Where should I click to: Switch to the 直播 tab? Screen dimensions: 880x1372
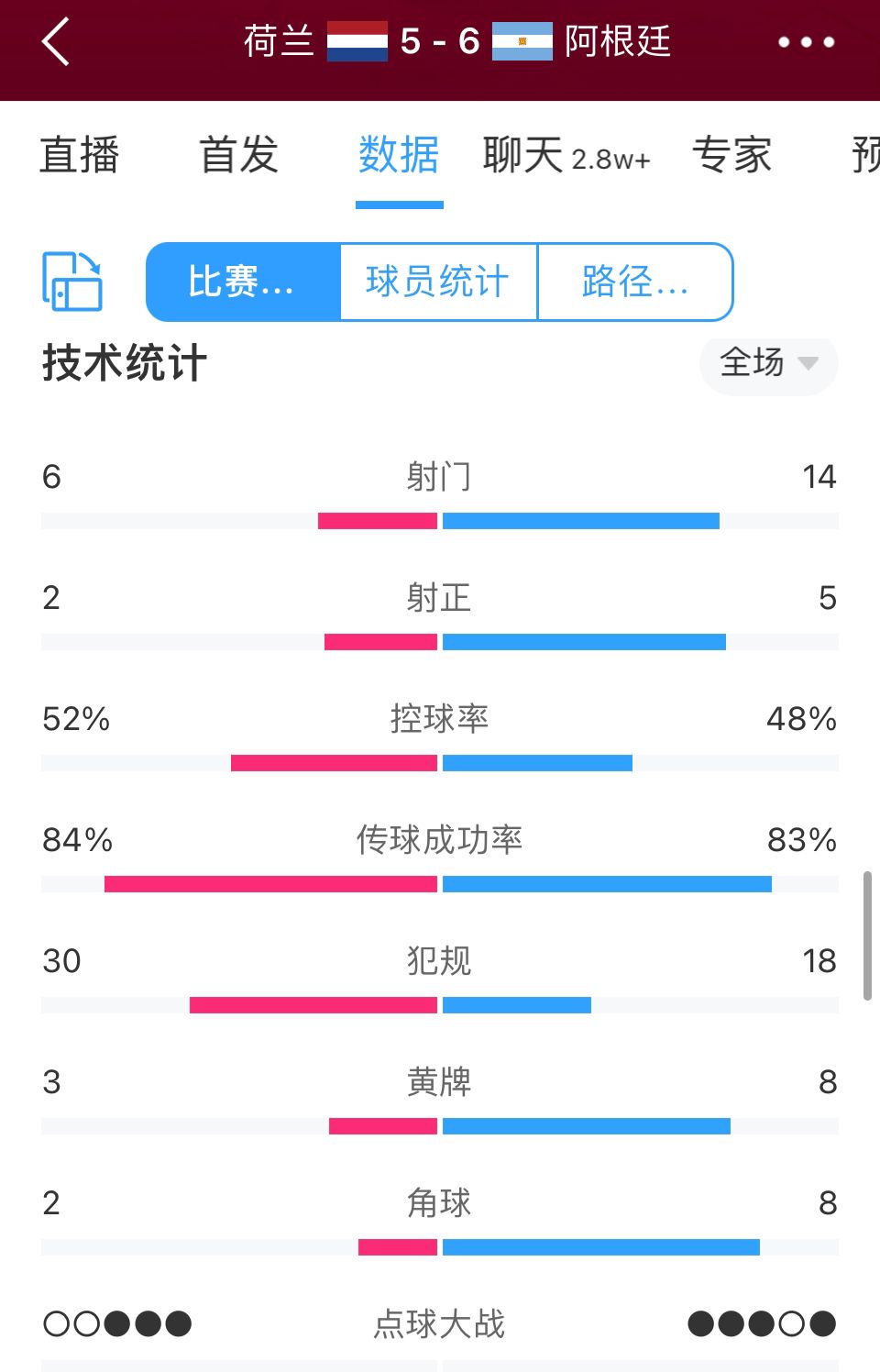pyautogui.click(x=80, y=154)
